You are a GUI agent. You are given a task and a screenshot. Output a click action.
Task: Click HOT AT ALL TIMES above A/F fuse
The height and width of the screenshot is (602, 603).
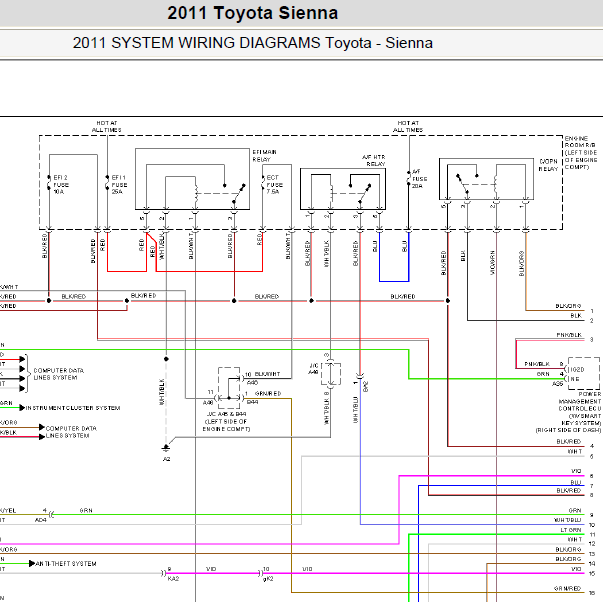tap(408, 127)
